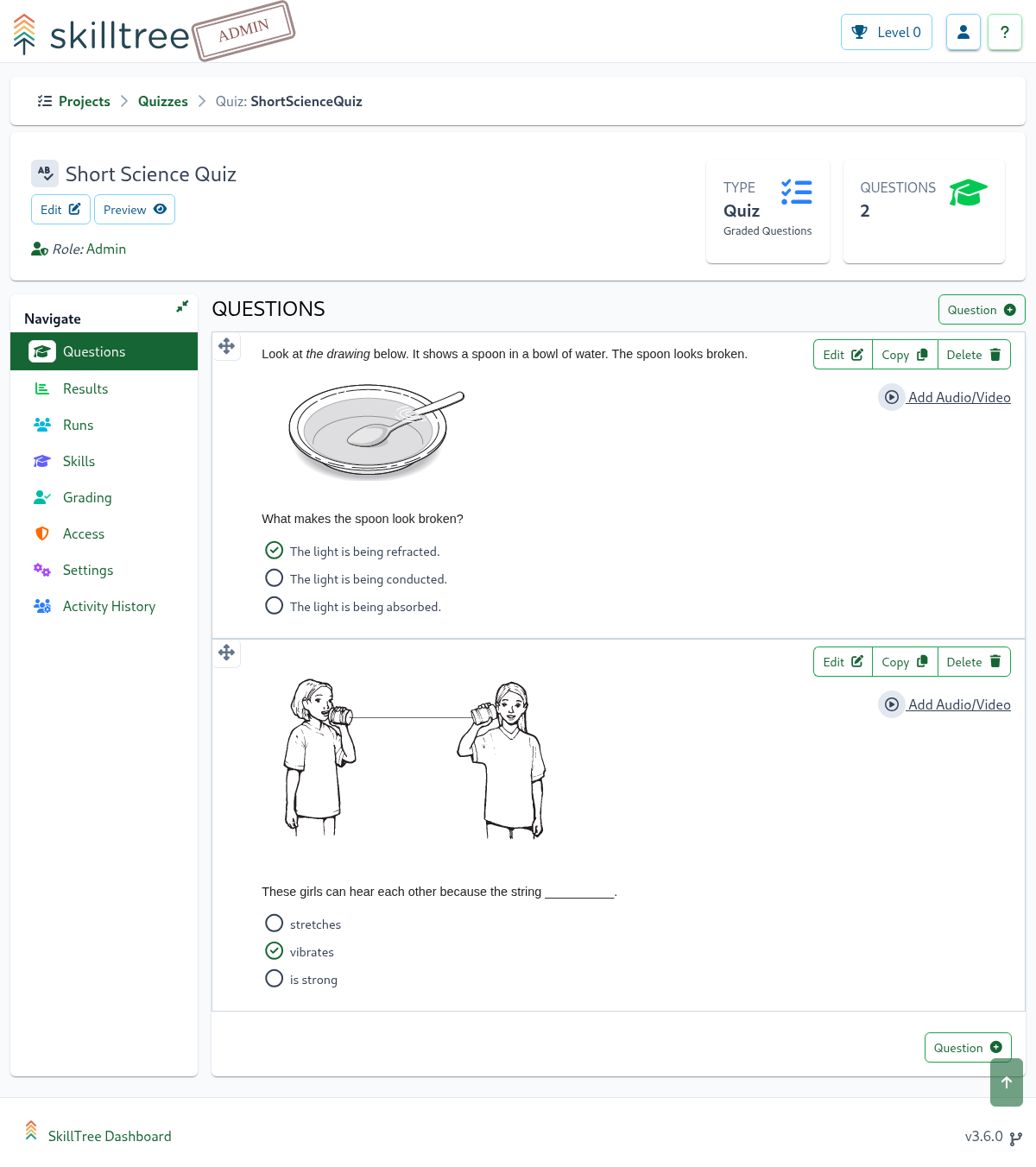Click the Results chart icon
Screen dimensions: 1036x1167
pos(41,388)
